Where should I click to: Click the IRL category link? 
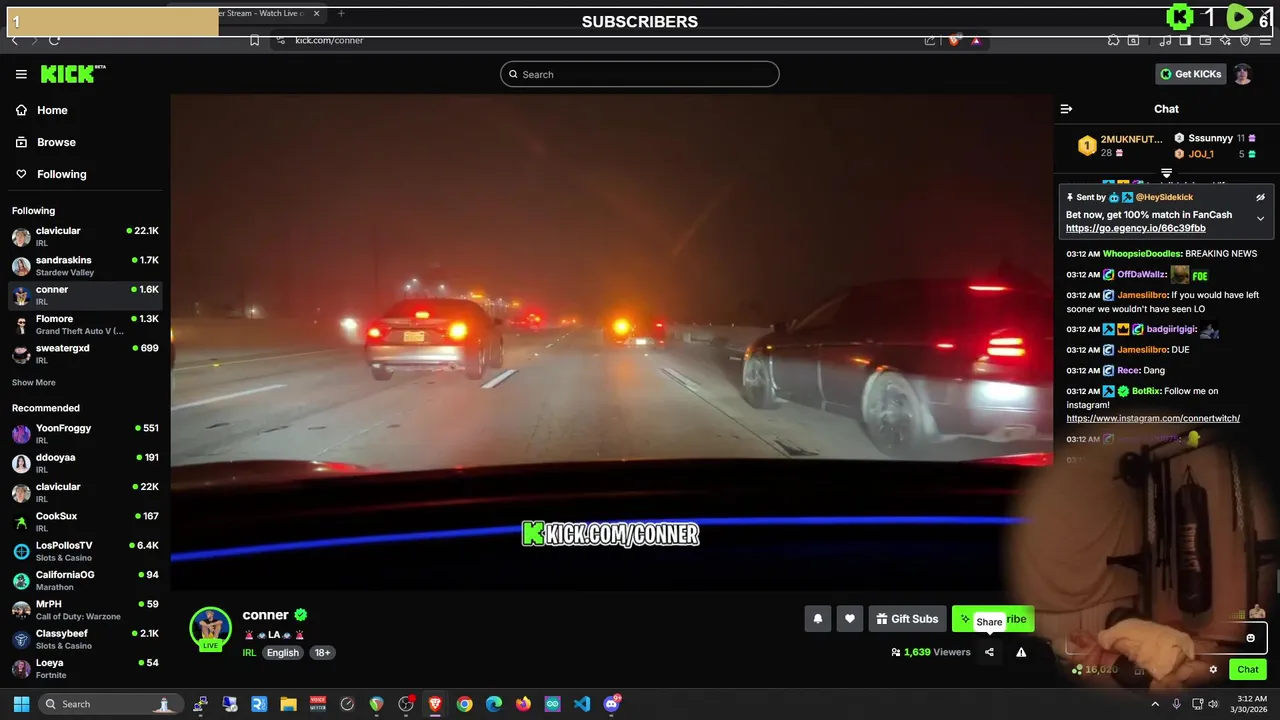(249, 653)
